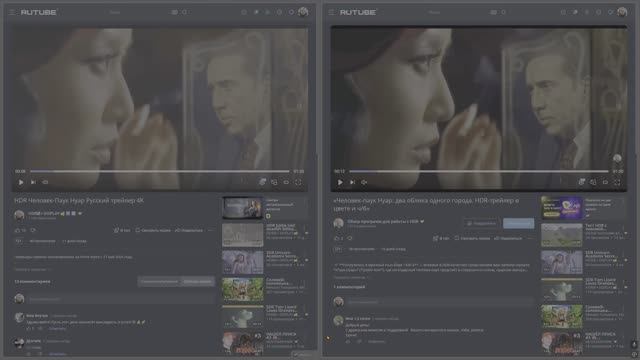Click the blue subscribe button in the right window
This screenshot has width=640, height=360.
pos(518,223)
